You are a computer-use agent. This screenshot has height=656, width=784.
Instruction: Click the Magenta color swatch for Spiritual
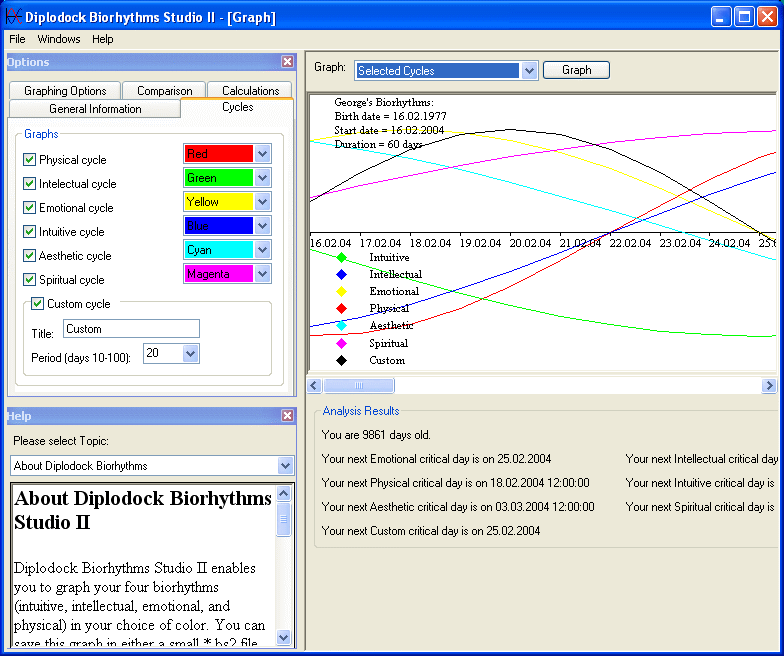(x=219, y=274)
